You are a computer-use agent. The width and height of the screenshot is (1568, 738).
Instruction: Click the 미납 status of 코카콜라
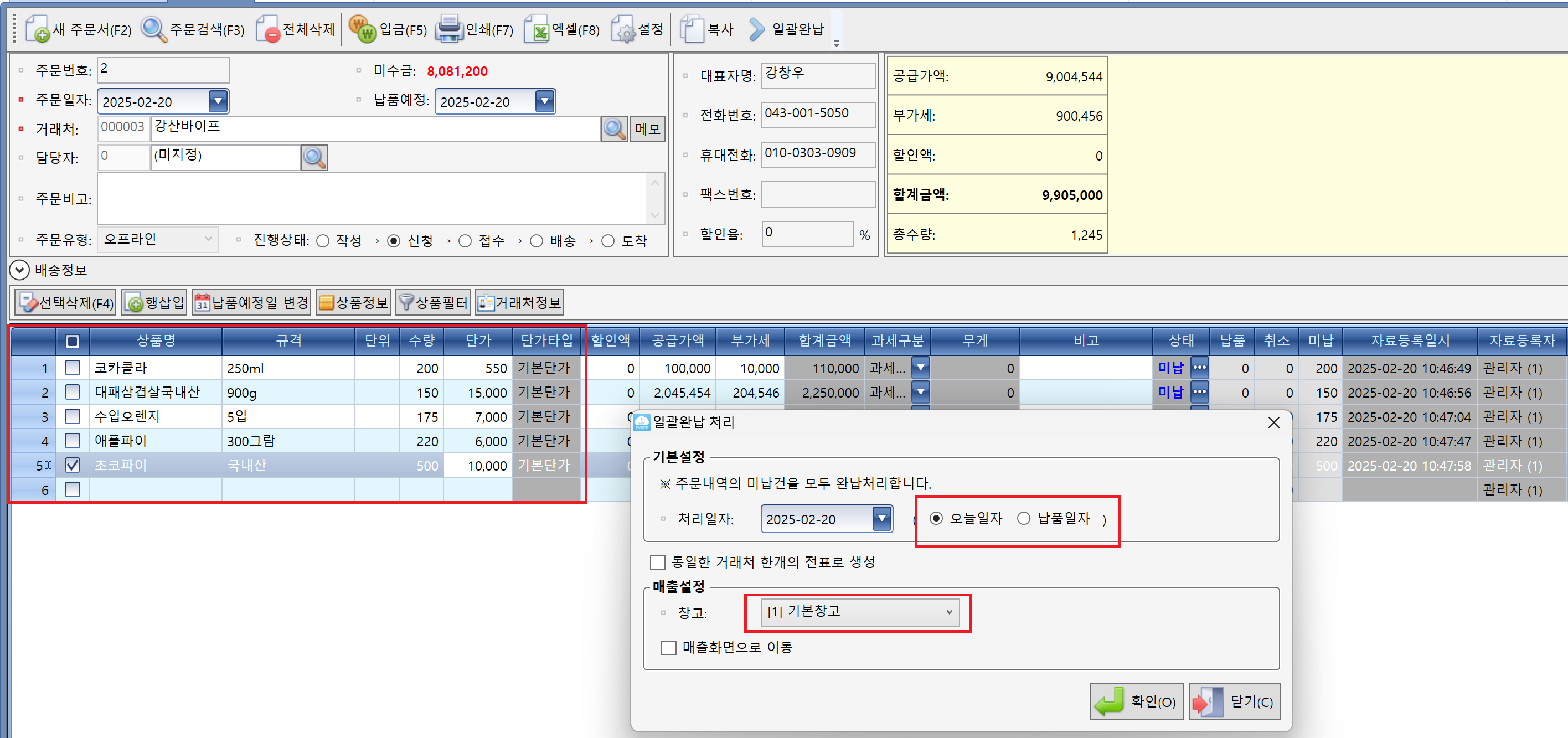point(1170,368)
